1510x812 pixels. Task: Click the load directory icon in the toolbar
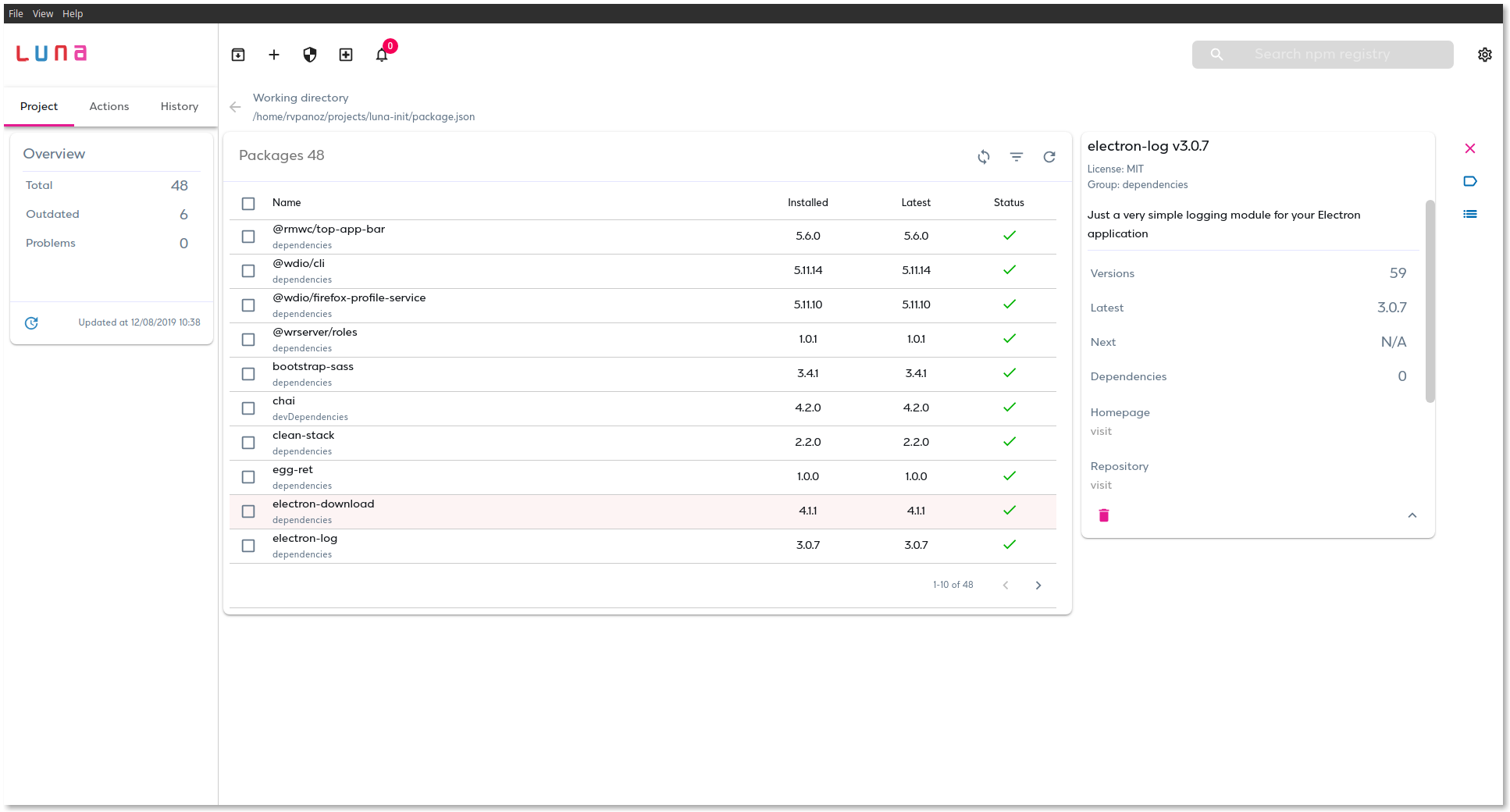pyautogui.click(x=238, y=55)
